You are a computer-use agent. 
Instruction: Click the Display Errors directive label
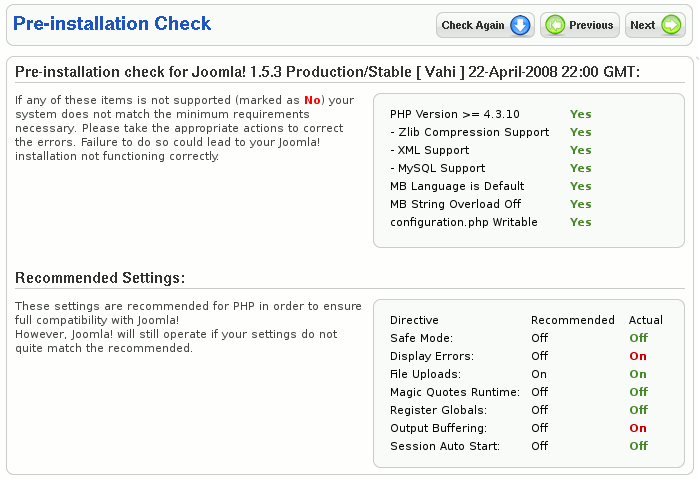coord(432,356)
